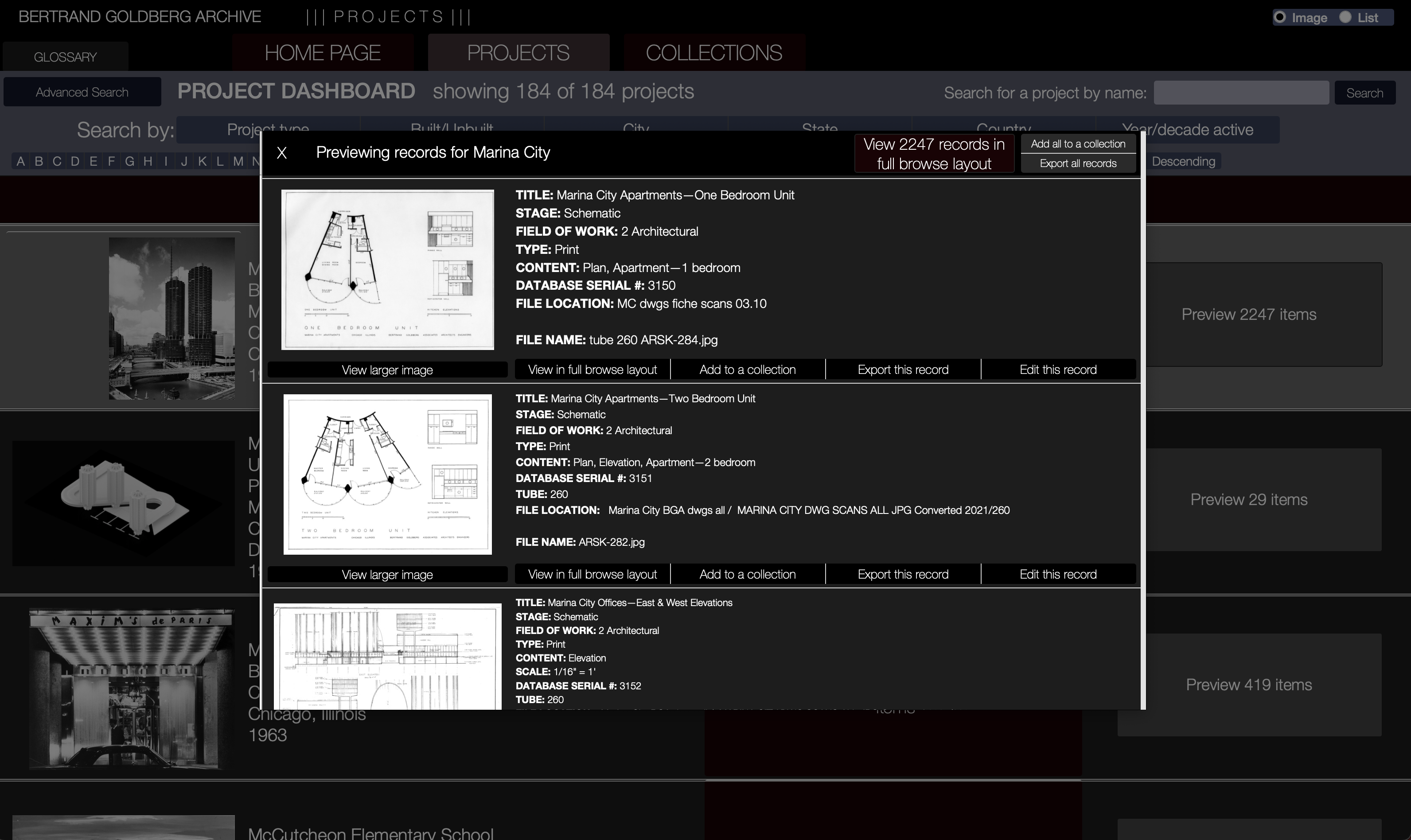View 2247 records in full browse layout

tap(934, 153)
